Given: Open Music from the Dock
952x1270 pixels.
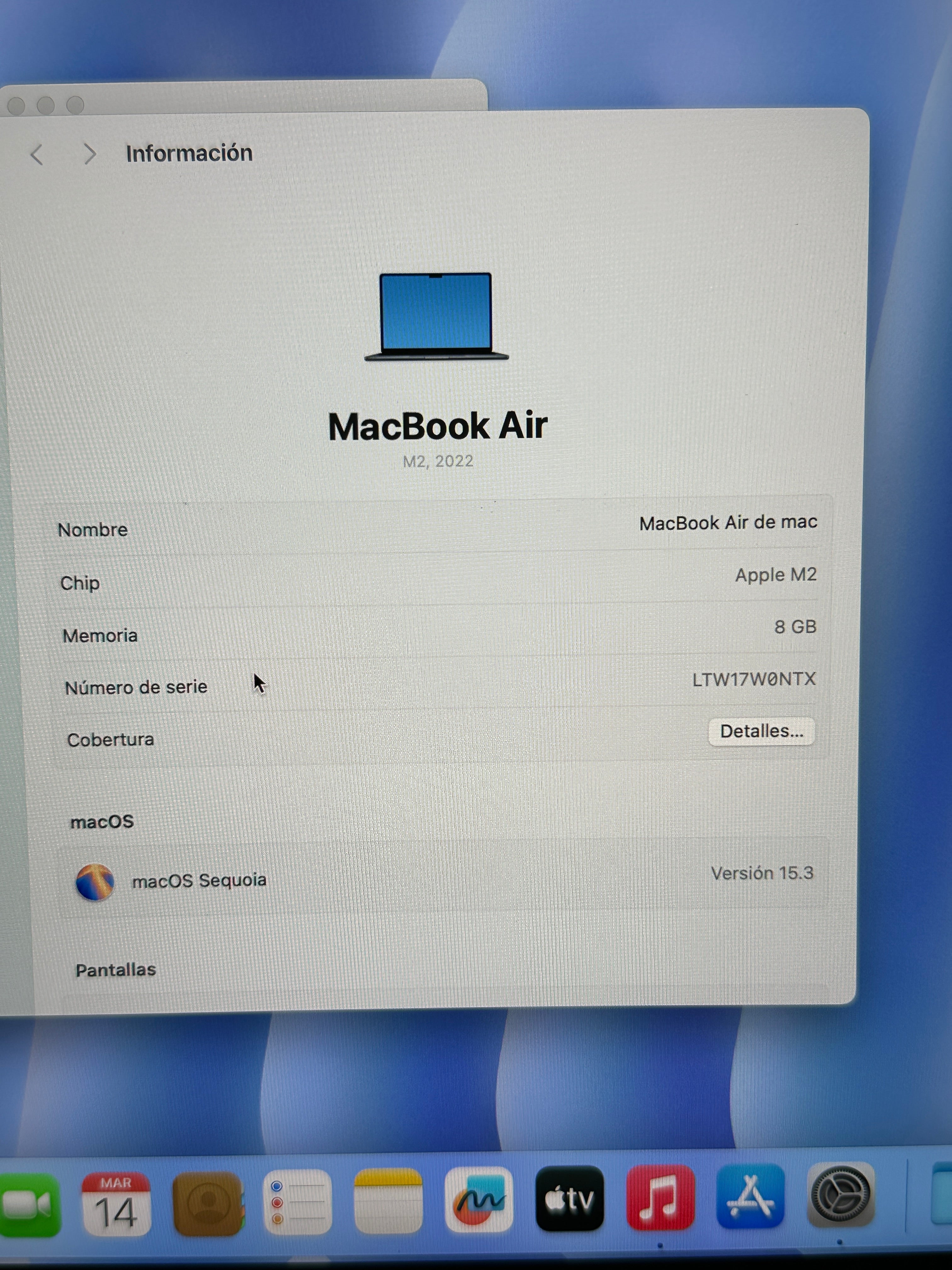Looking at the screenshot, I should point(660,1197).
